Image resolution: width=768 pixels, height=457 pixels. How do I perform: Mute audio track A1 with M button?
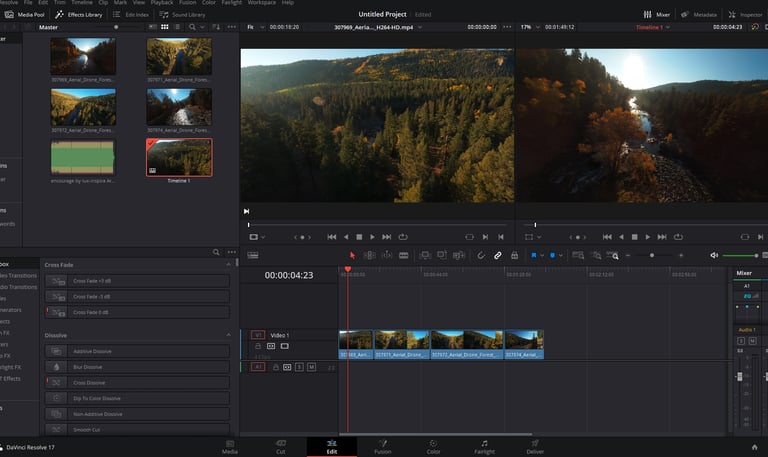click(311, 367)
